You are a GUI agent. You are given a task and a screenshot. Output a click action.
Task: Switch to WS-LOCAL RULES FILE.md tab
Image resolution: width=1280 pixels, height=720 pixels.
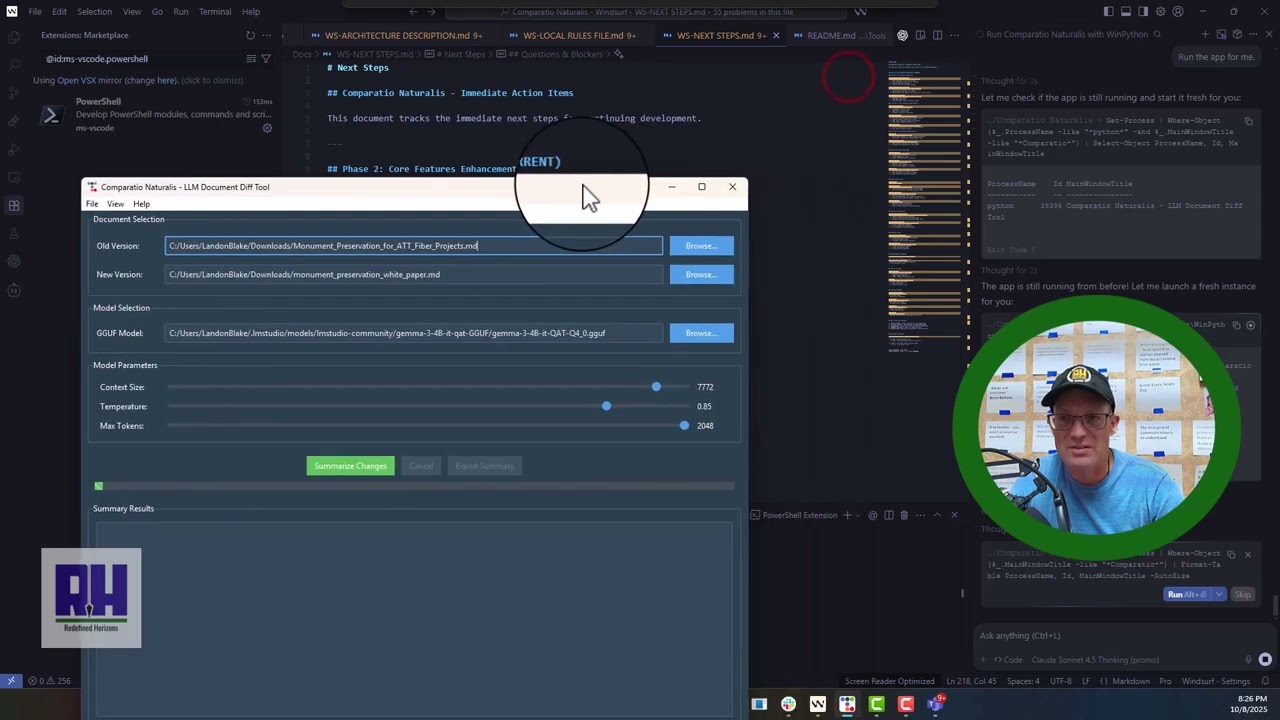pos(572,35)
